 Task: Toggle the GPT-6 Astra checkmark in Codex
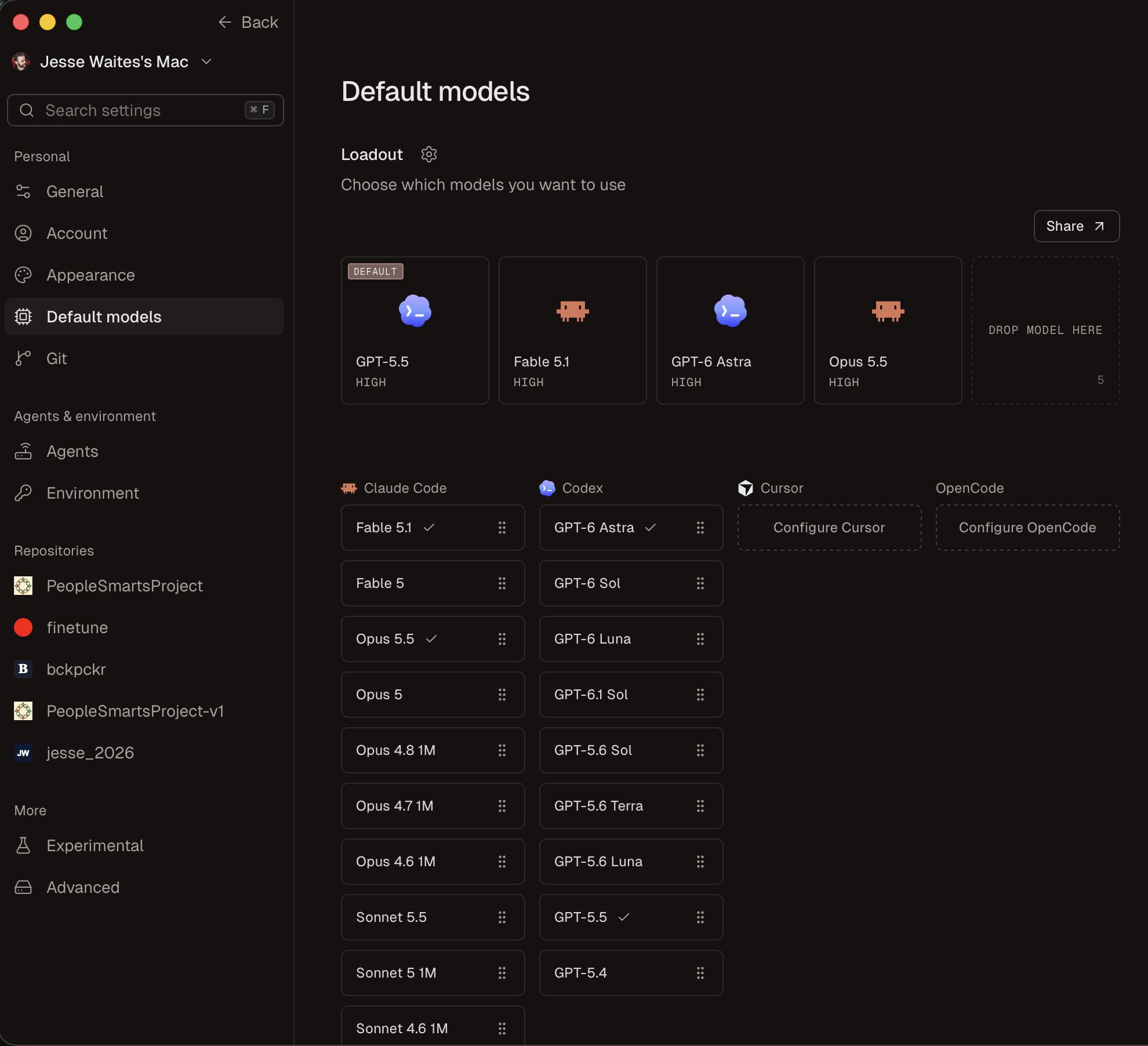click(651, 528)
